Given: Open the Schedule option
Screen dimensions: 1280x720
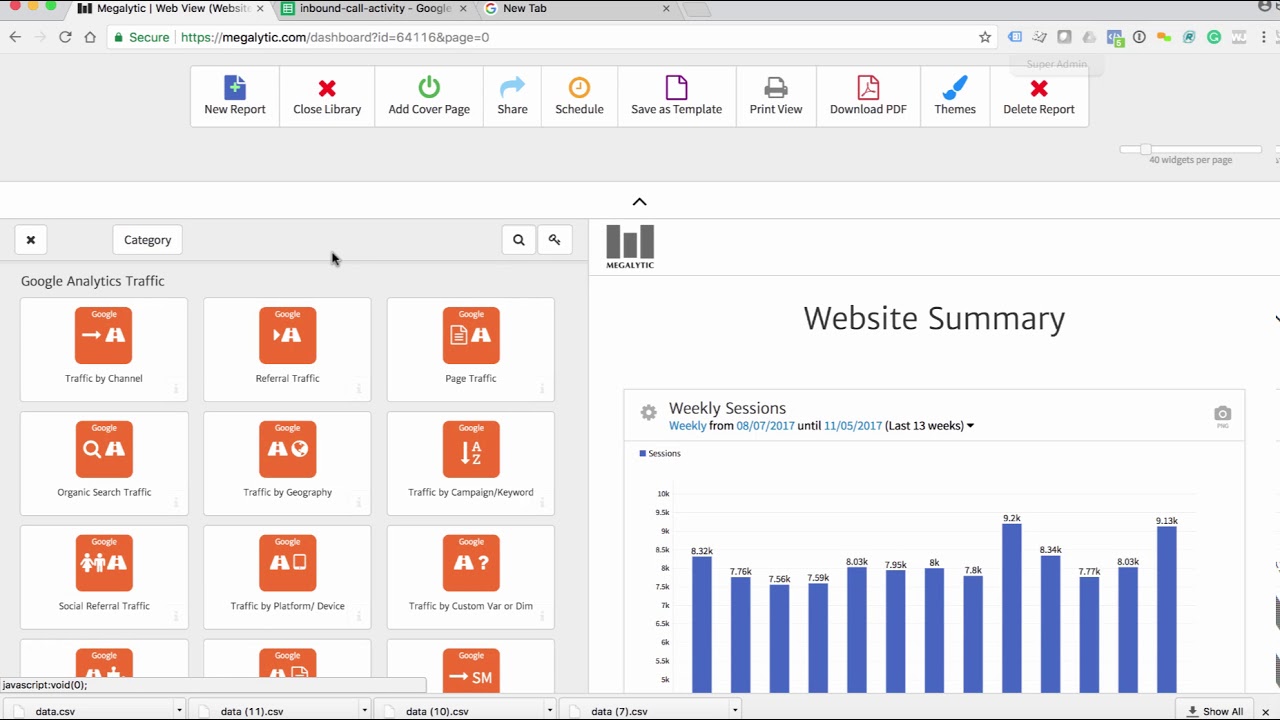Looking at the screenshot, I should tap(579, 96).
